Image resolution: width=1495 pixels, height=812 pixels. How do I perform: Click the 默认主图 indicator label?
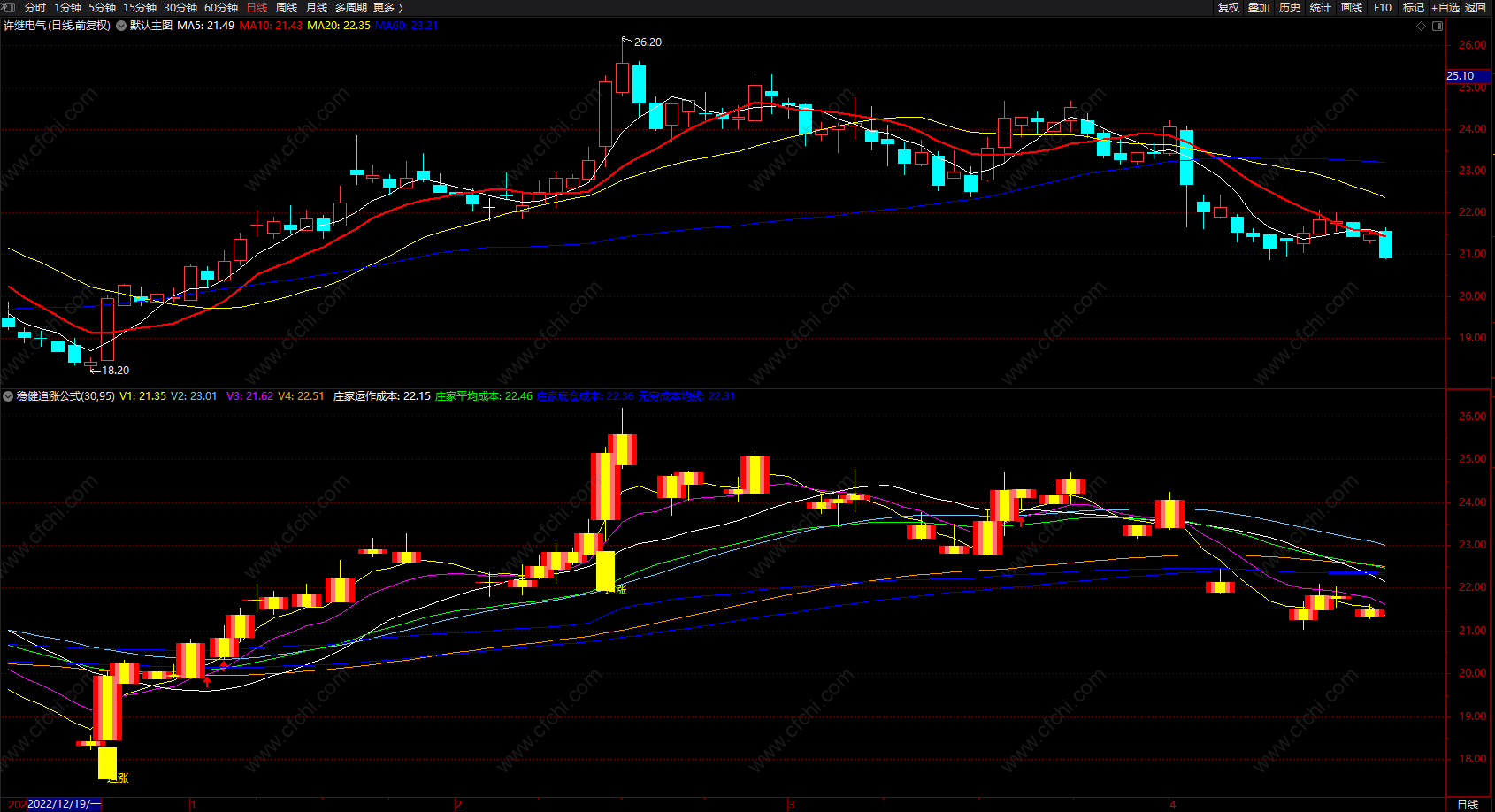tap(151, 26)
